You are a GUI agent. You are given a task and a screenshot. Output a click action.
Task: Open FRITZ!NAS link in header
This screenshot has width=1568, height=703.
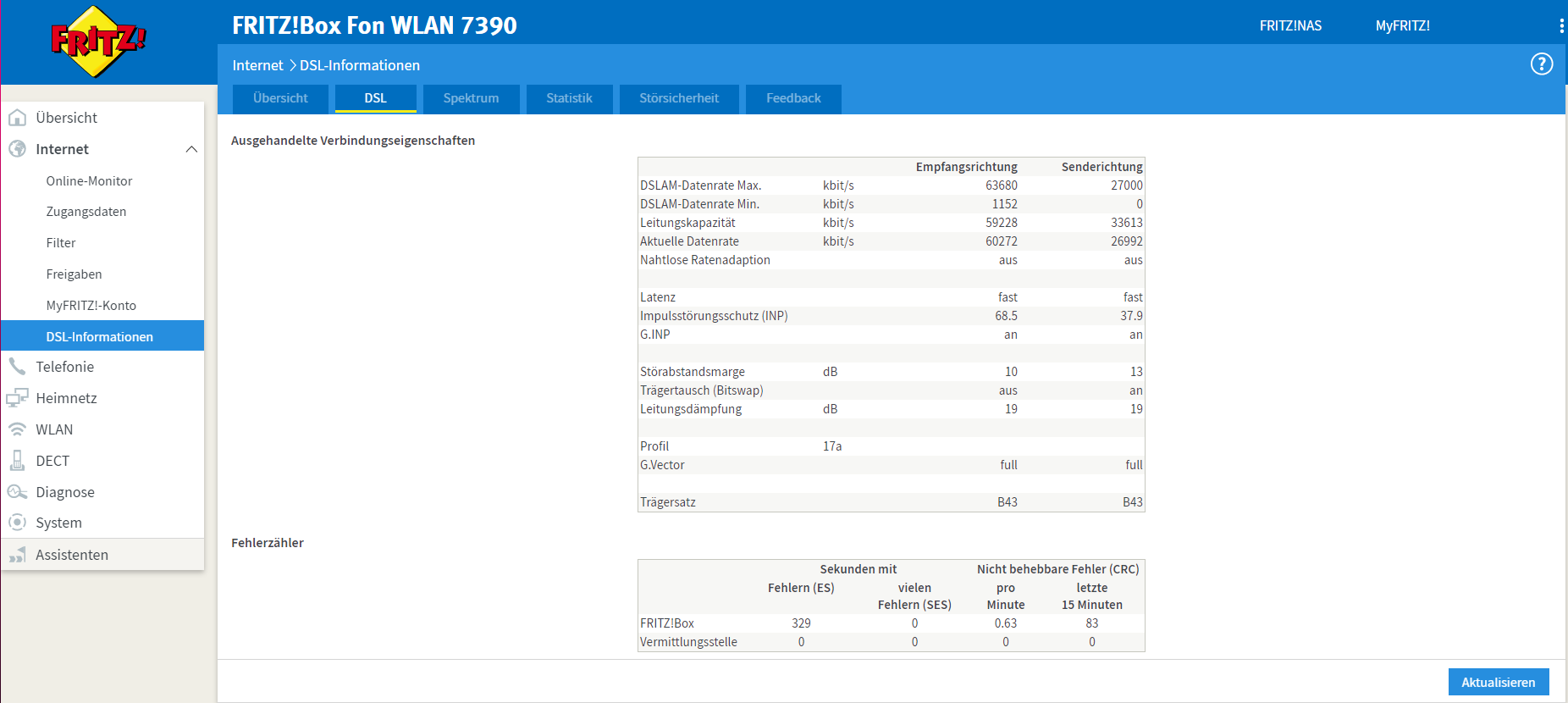(1290, 25)
